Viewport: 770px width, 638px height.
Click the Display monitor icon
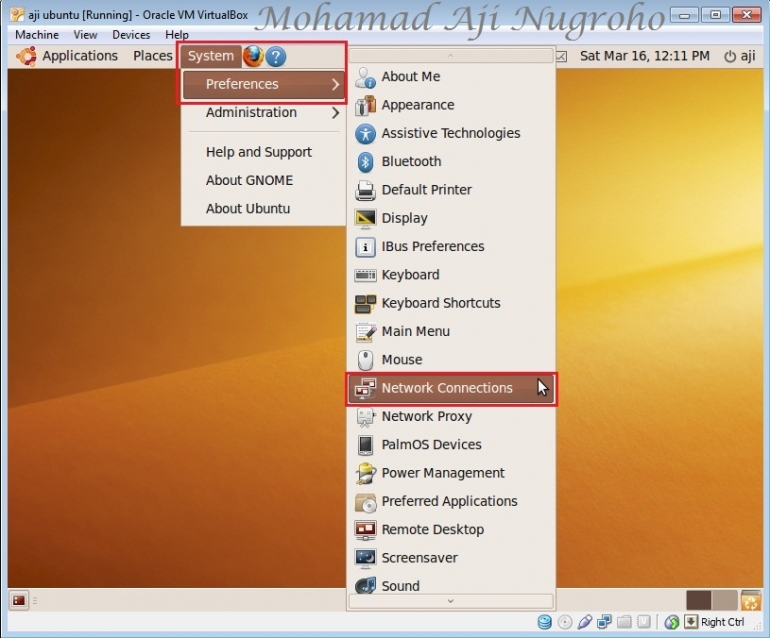coord(365,219)
